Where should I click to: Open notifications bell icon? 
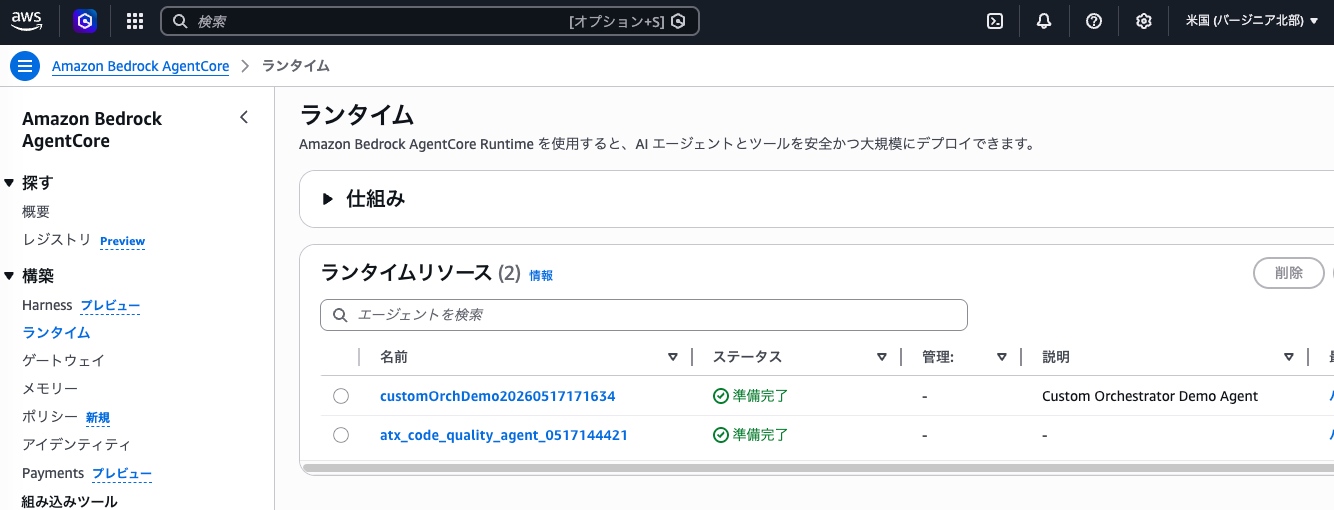[x=1044, y=21]
